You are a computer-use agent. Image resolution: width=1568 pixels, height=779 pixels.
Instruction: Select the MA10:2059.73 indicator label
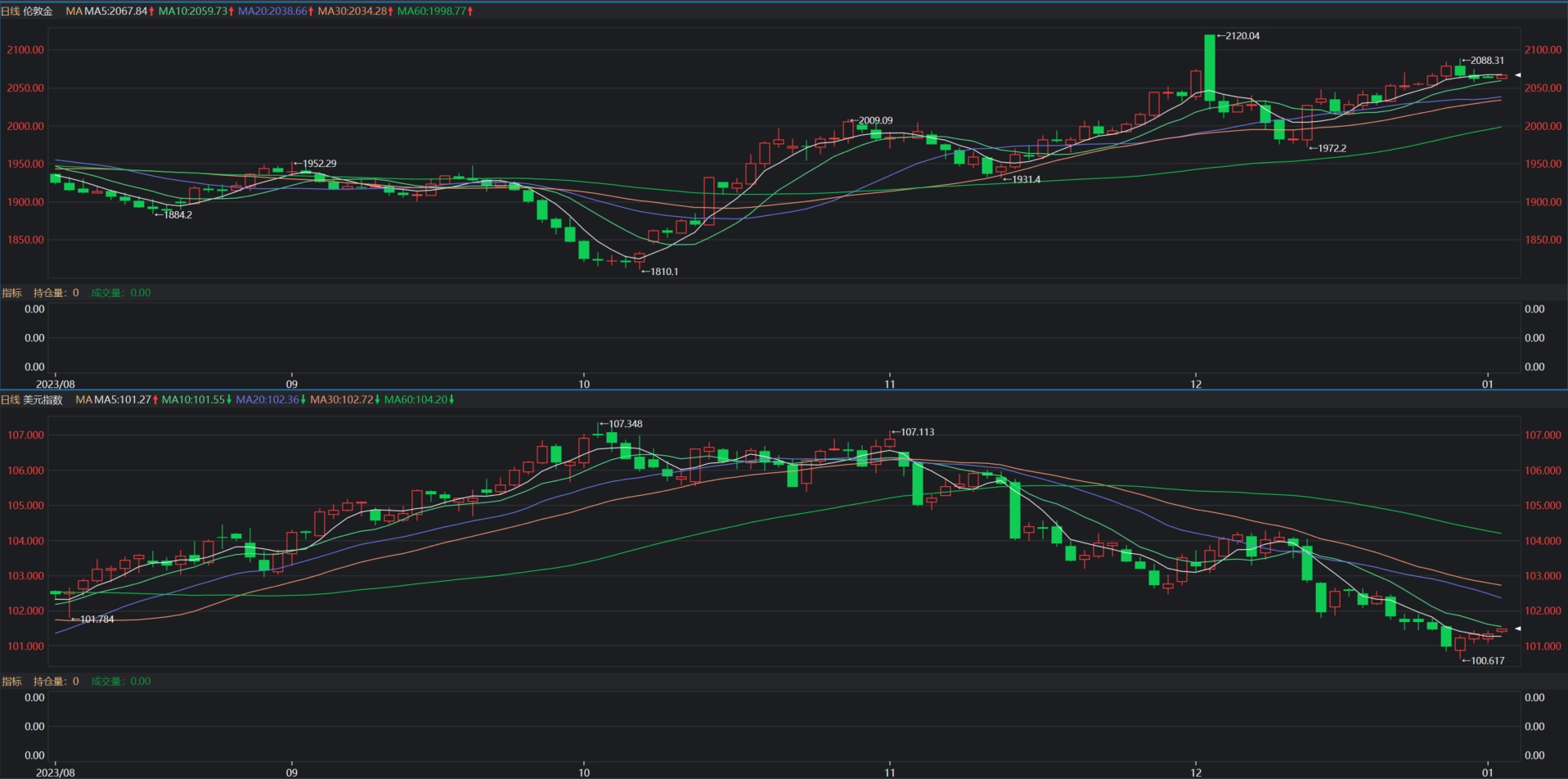[196, 11]
